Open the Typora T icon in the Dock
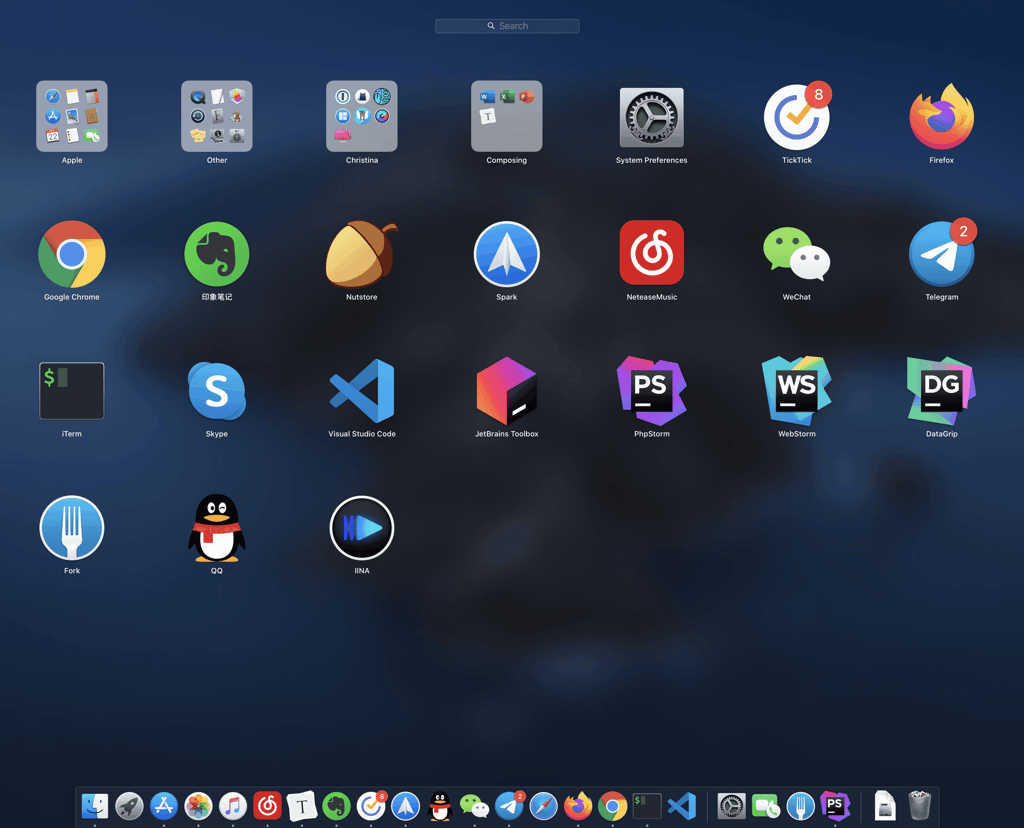The height and width of the screenshot is (828, 1024). point(302,806)
